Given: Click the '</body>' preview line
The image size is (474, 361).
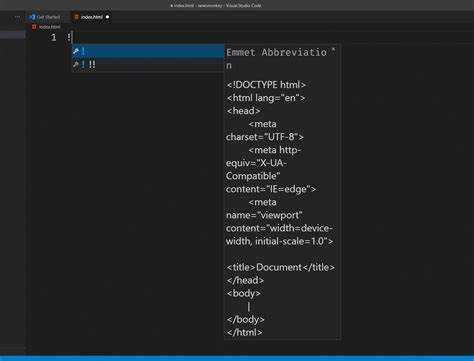Looking at the screenshot, I should click(245, 319).
